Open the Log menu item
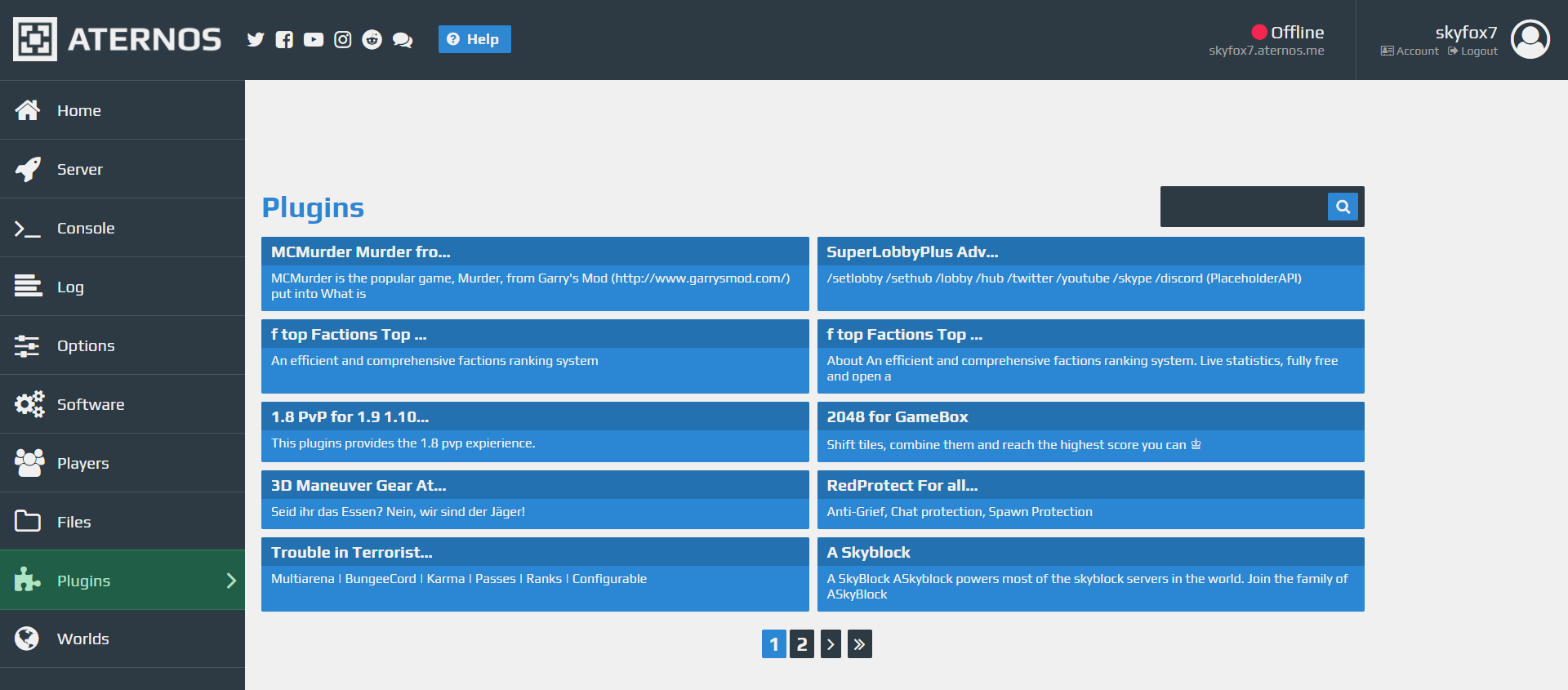The height and width of the screenshot is (690, 1568). point(122,287)
